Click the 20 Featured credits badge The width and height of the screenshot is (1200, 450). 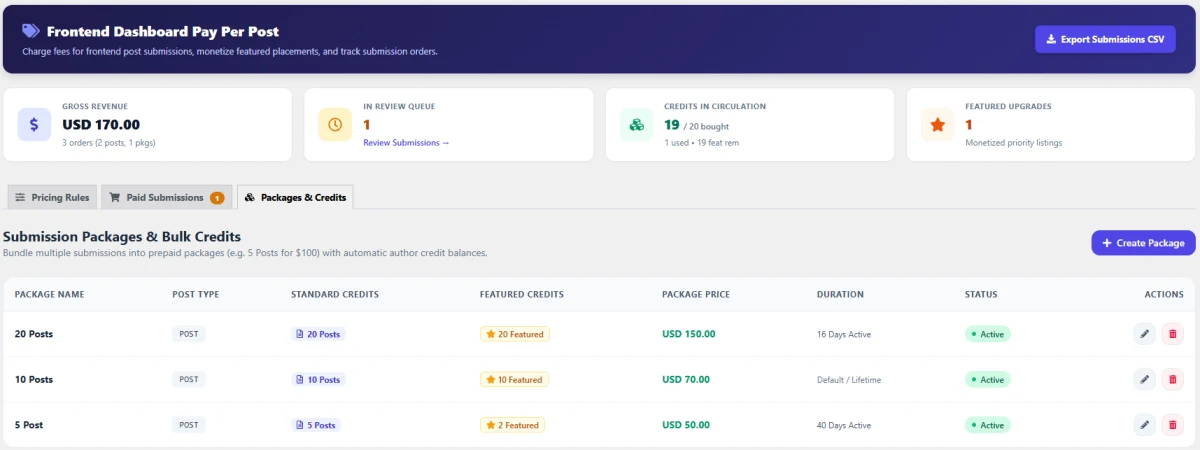pyautogui.click(x=515, y=334)
